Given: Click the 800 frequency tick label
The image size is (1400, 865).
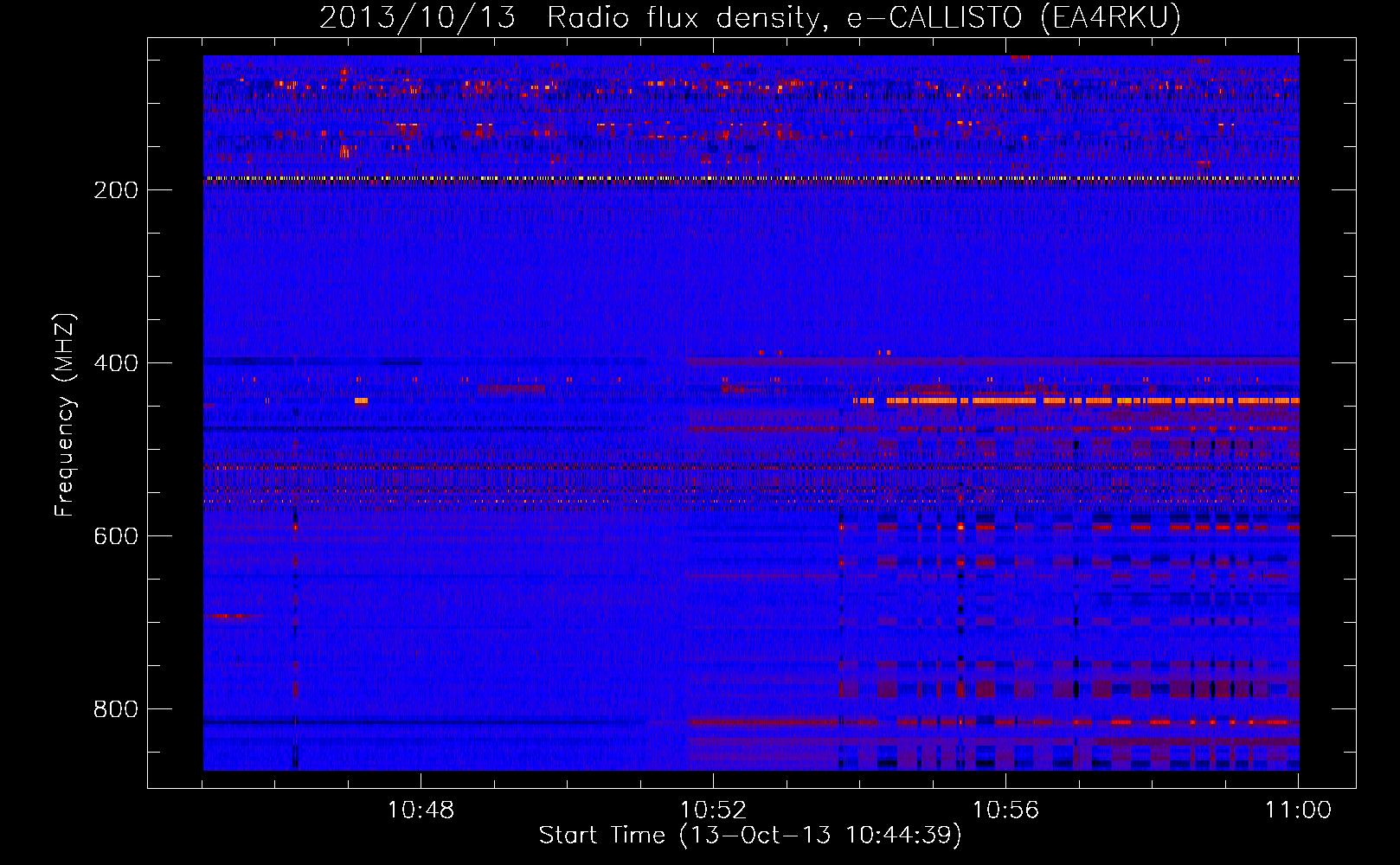Looking at the screenshot, I should [x=116, y=709].
